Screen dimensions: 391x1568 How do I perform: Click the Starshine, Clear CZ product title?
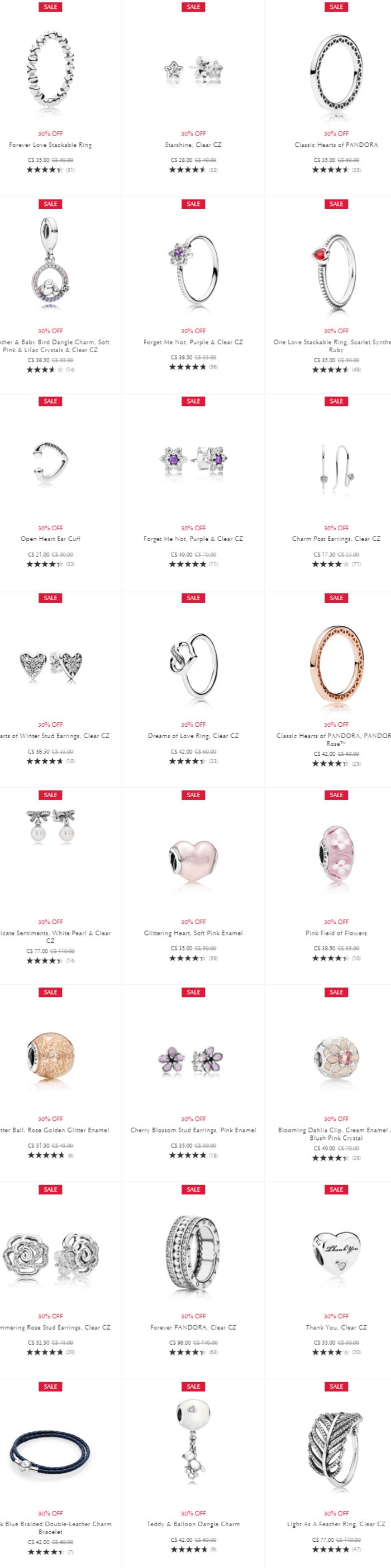pos(193,145)
